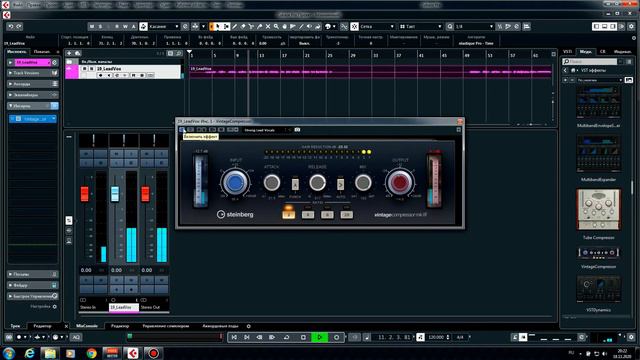Select the Line drawing tool
The image size is (640, 360).
coord(301,27)
